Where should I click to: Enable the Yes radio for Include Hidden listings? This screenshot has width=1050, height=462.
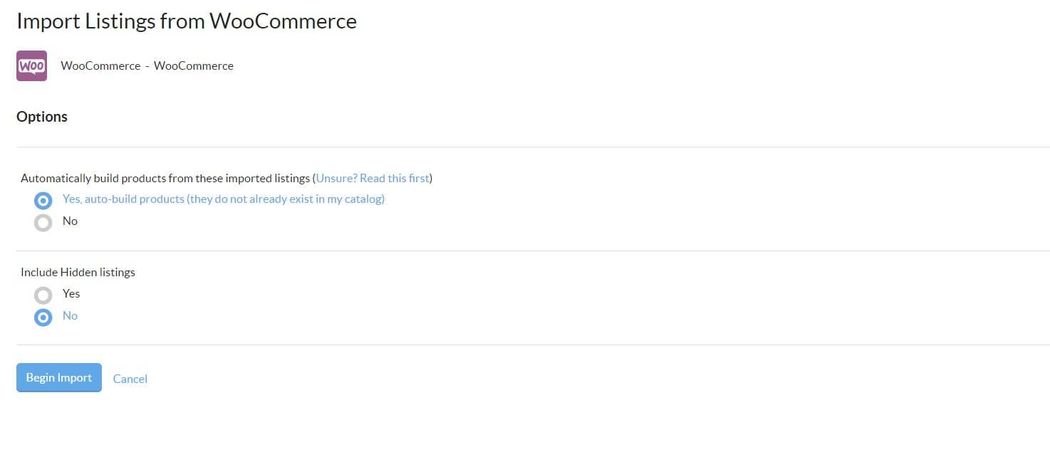[43, 295]
